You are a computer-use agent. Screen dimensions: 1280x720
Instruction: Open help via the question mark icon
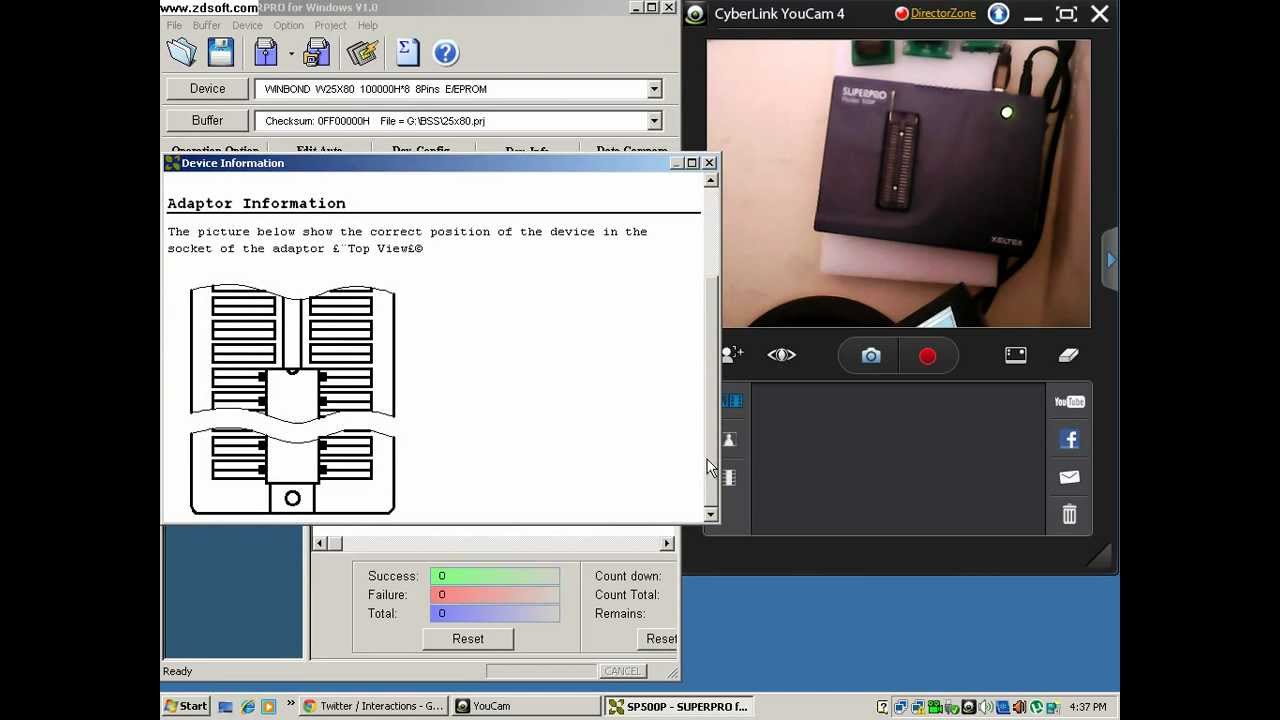point(446,52)
